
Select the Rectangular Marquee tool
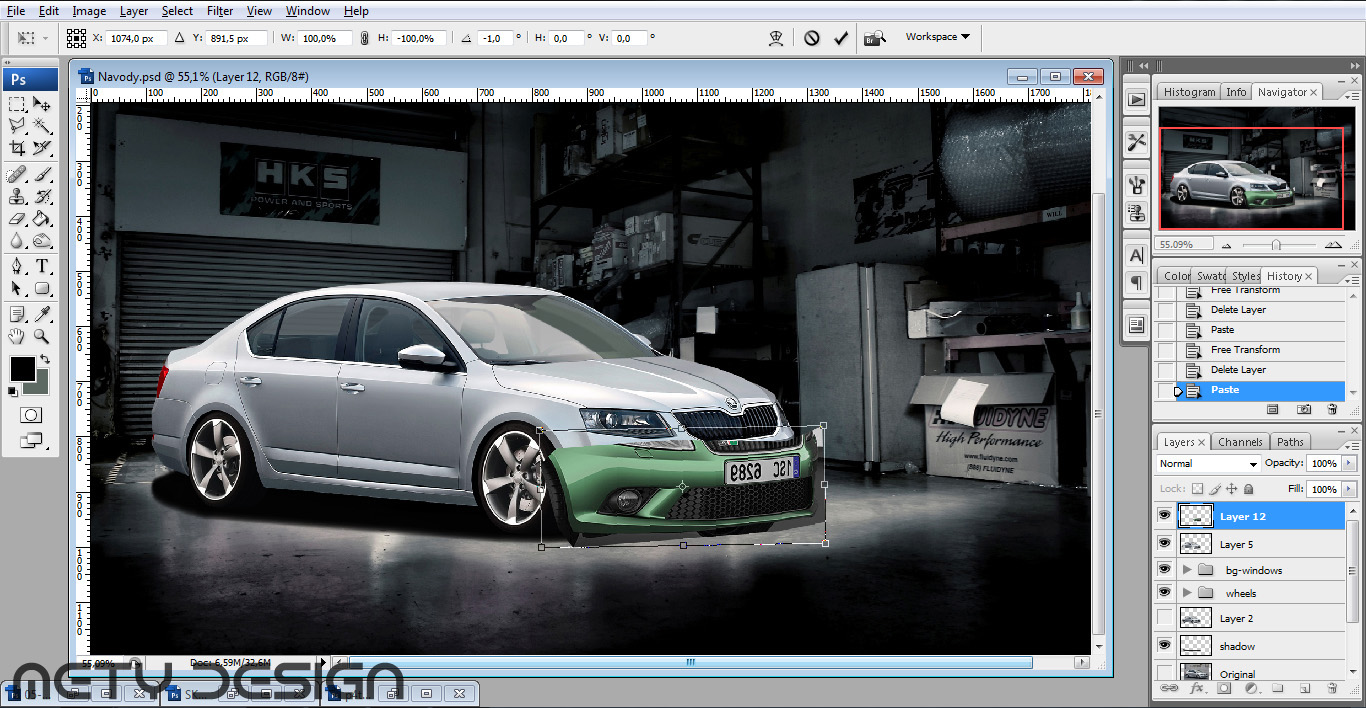pos(17,104)
